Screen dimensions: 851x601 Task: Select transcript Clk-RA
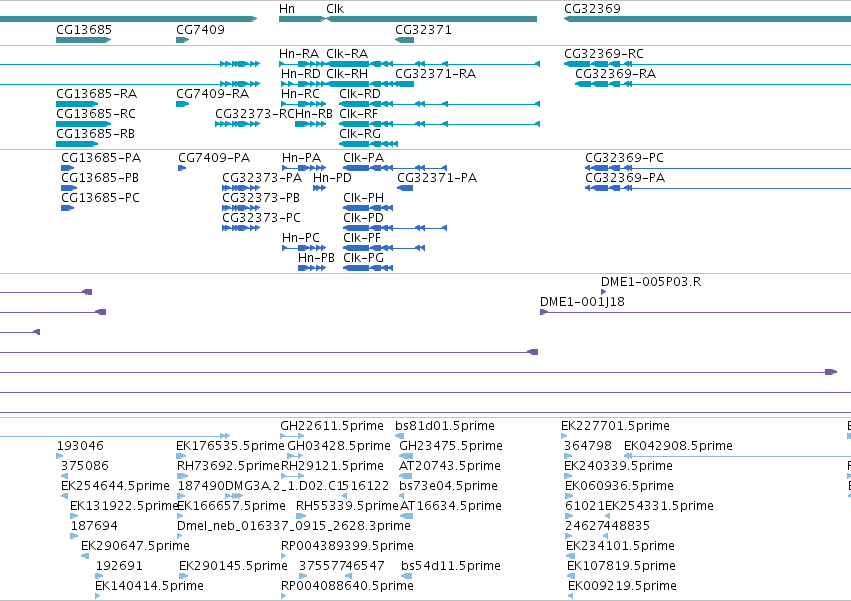[347, 54]
